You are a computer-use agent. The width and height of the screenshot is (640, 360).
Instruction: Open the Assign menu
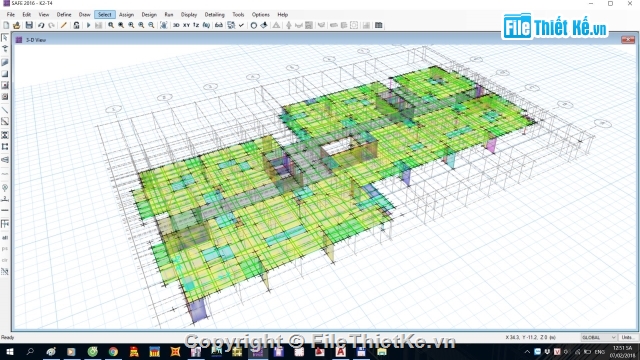(127, 15)
